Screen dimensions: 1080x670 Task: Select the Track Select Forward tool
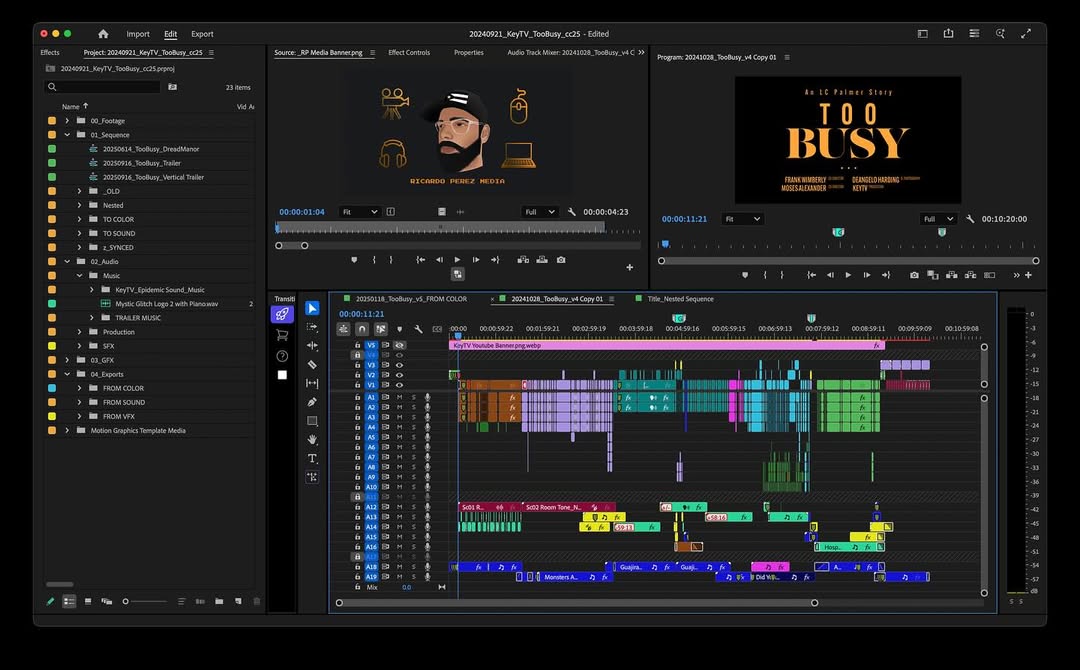click(312, 327)
